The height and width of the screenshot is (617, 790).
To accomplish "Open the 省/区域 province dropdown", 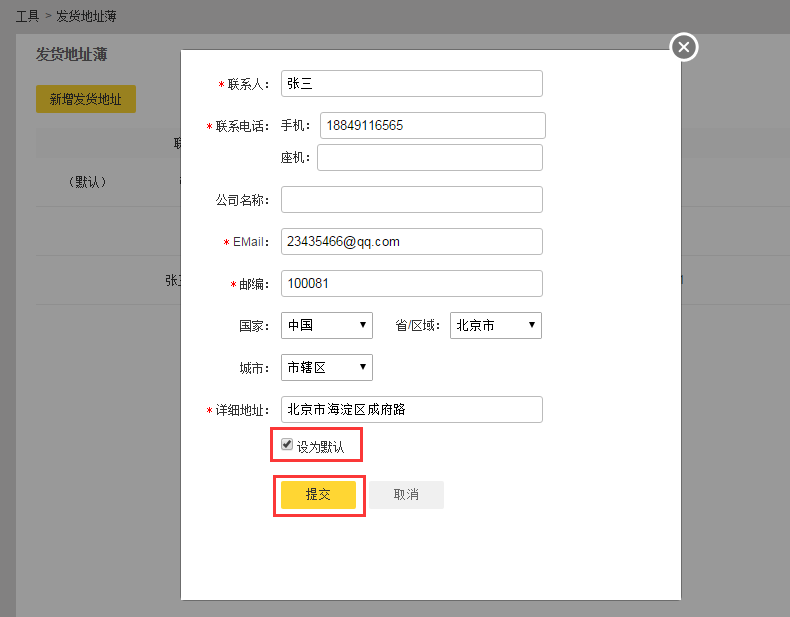I will click(x=496, y=325).
